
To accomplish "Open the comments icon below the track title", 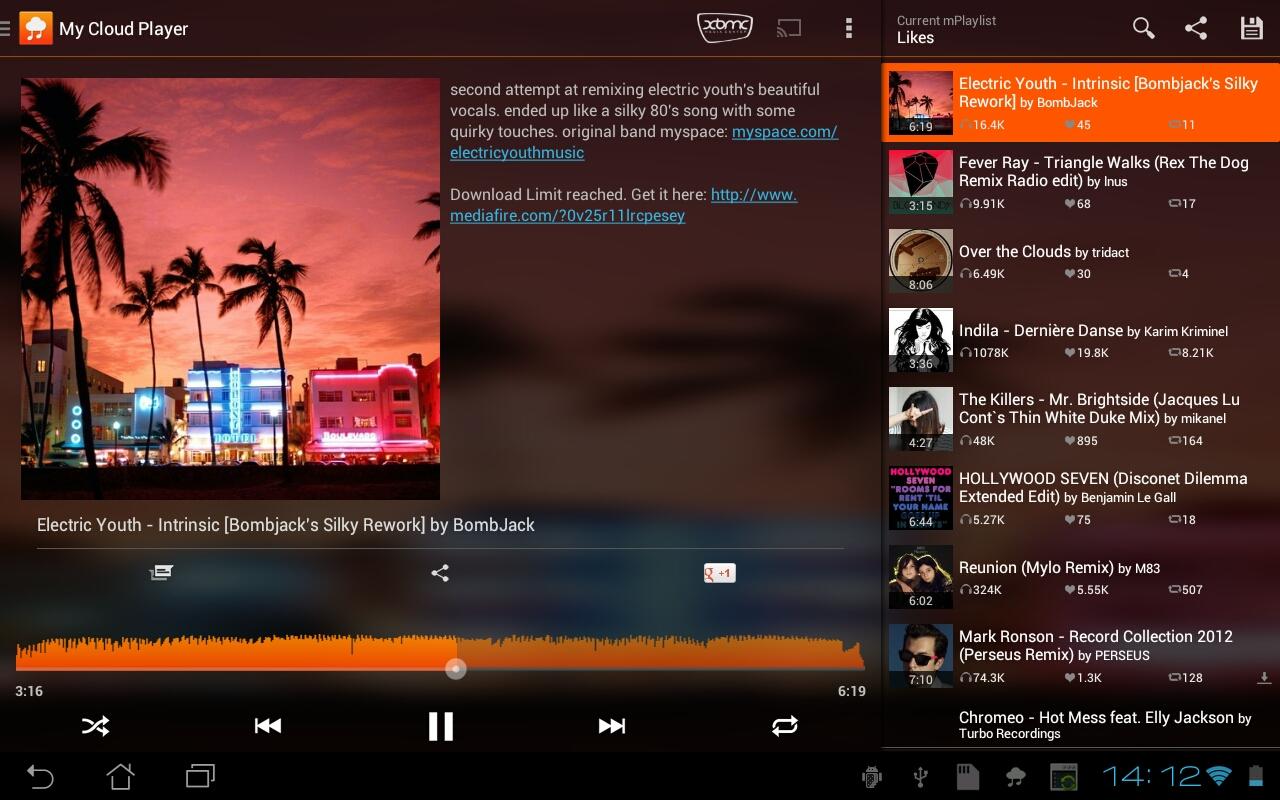I will click(161, 573).
